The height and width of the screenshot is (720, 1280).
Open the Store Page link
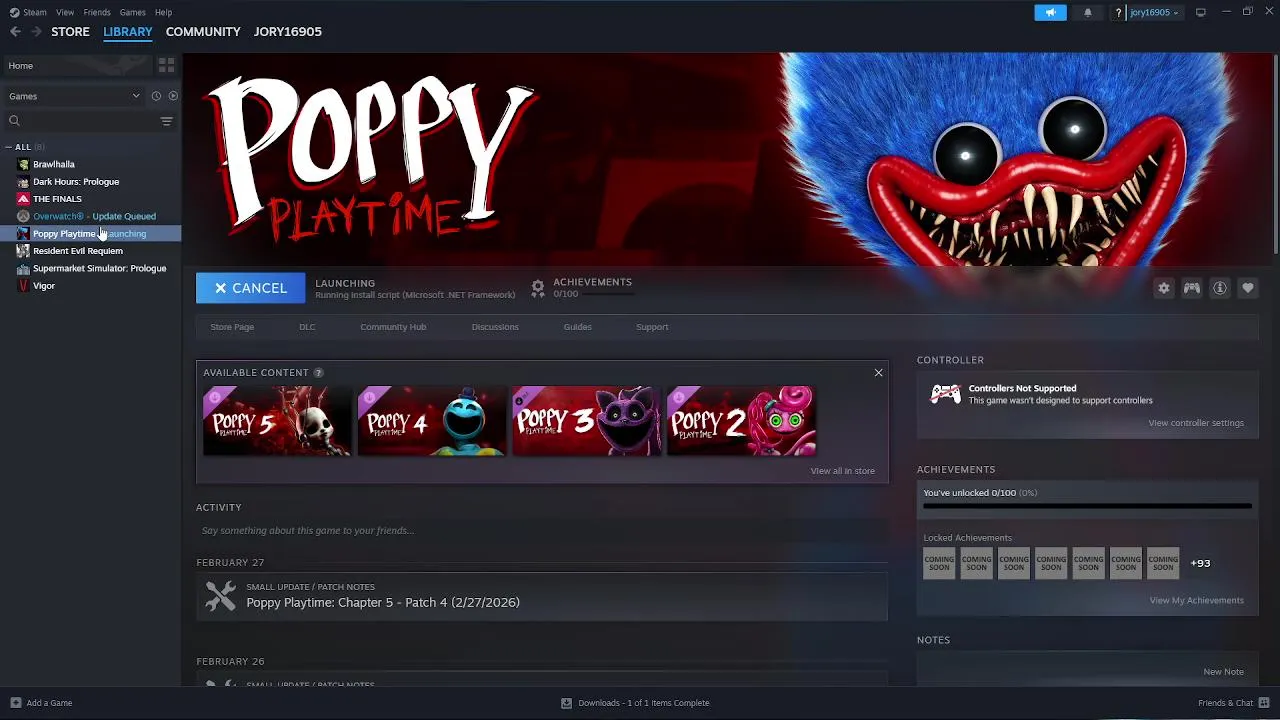tap(232, 327)
